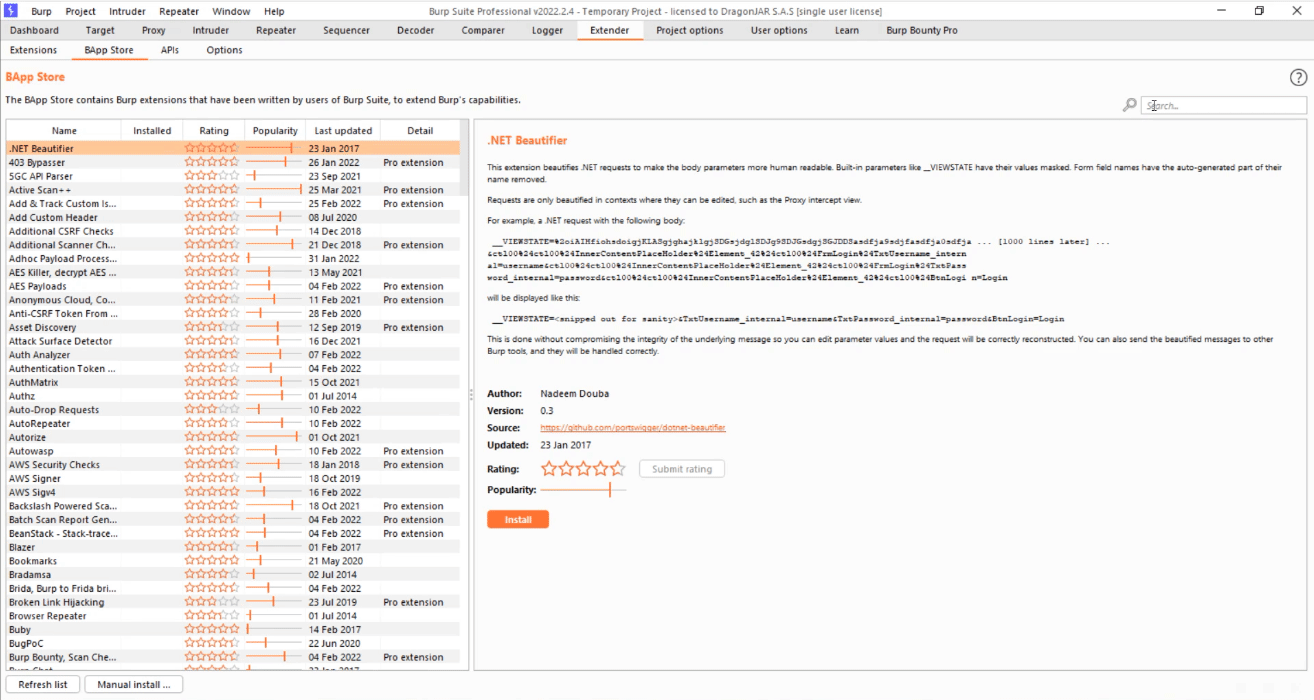Screen dimensions: 1314x700
Task: Open the Burp Bounty Pro tab
Action: [x=922, y=30]
